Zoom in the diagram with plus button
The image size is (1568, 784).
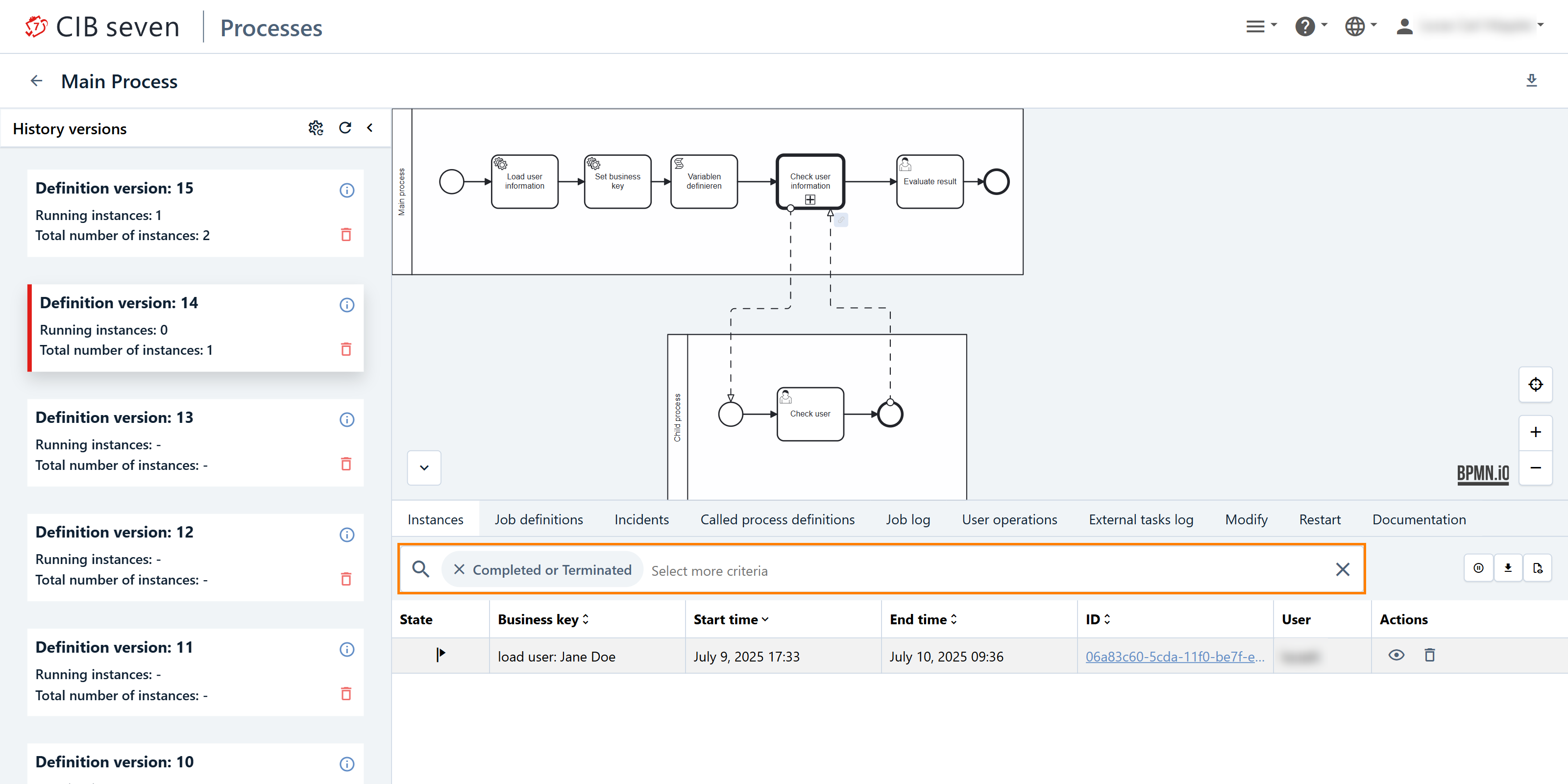point(1535,432)
